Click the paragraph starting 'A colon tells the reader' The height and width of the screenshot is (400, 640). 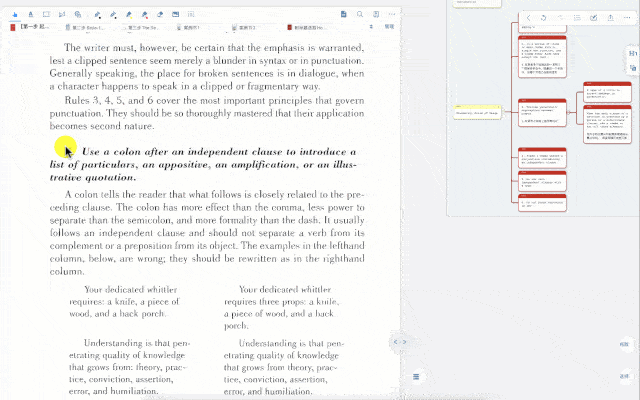[207, 233]
